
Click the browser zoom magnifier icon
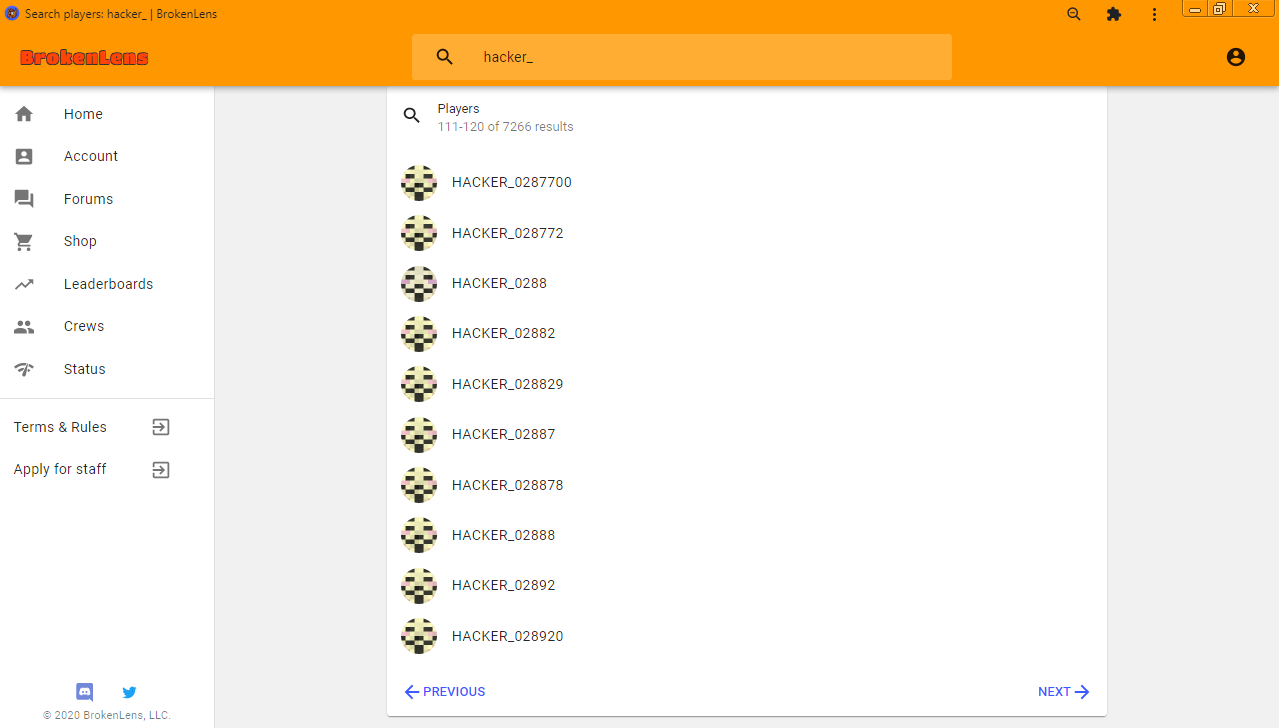tap(1074, 14)
